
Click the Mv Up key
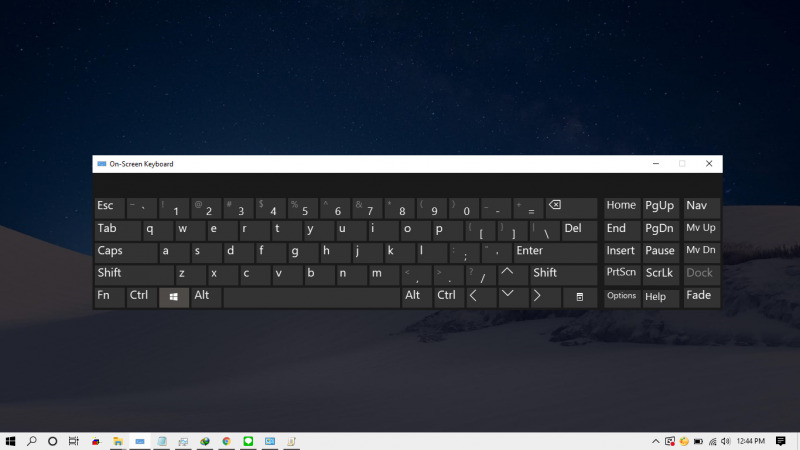coord(702,230)
